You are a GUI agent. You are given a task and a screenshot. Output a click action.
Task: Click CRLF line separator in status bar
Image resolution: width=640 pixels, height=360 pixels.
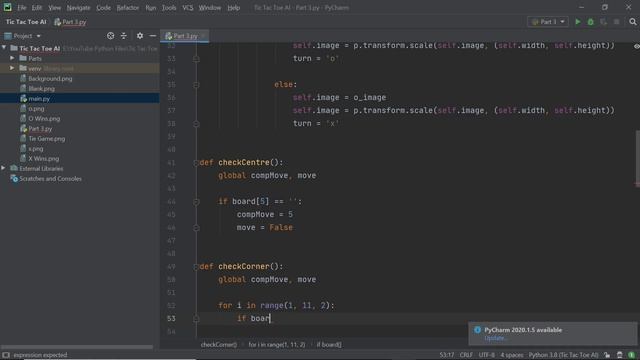466,355
